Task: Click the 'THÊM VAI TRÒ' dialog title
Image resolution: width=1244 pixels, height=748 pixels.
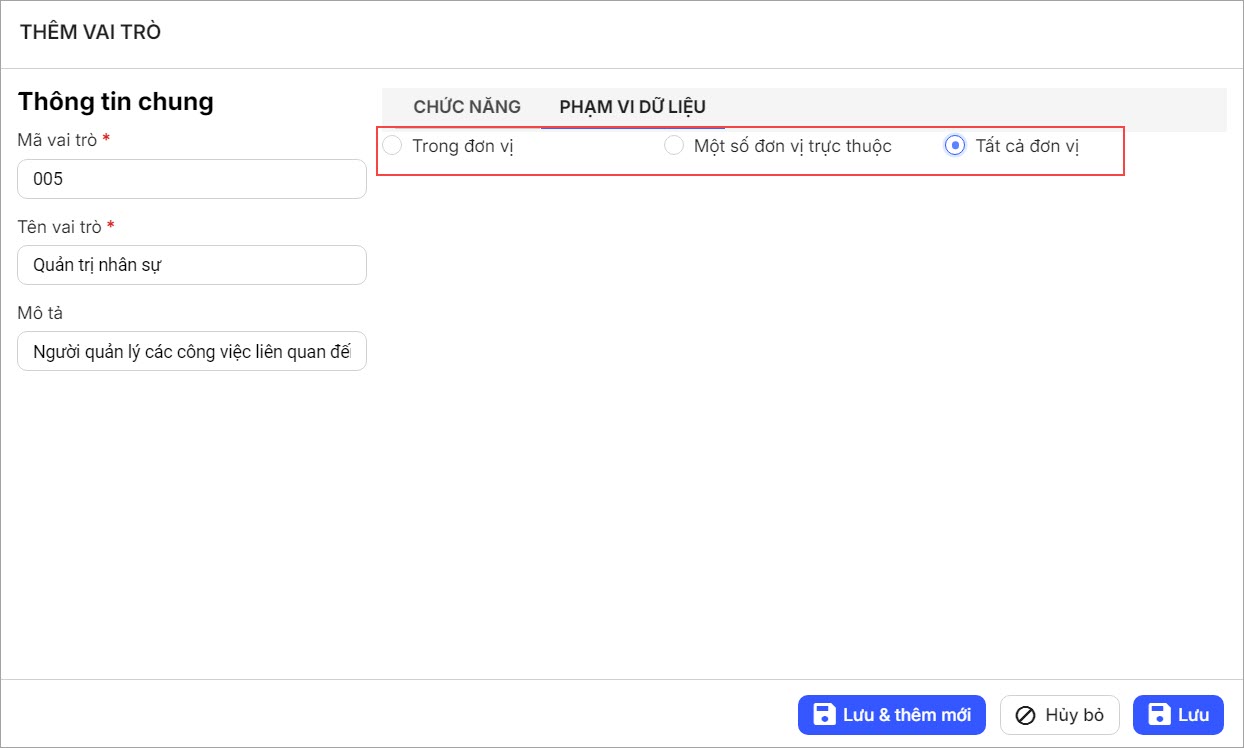Action: pos(90,32)
